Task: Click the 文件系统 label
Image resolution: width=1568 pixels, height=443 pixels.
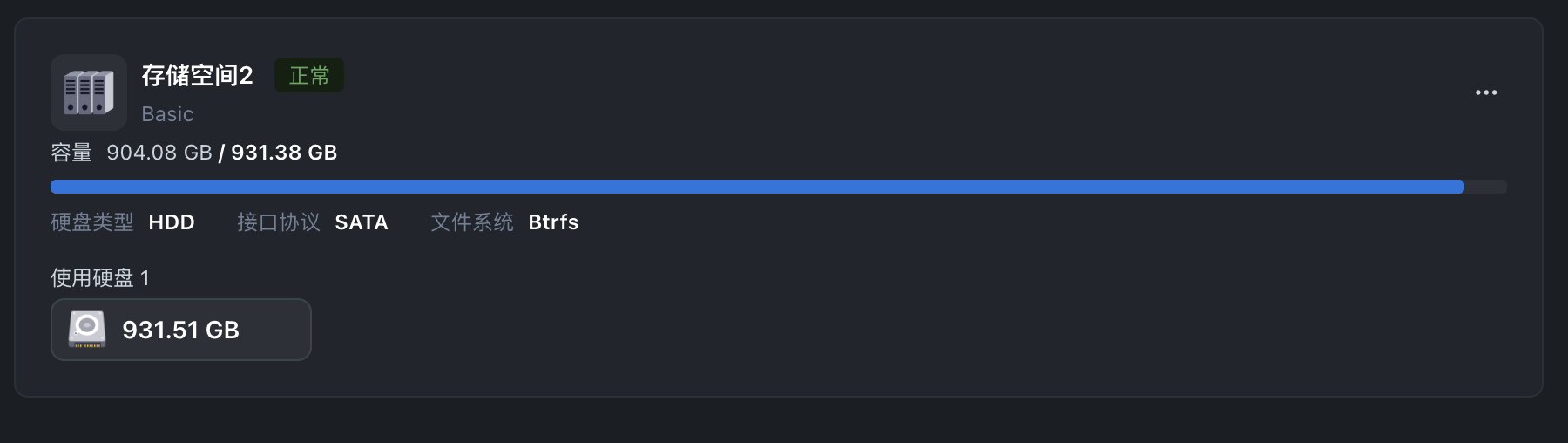Action: pos(472,222)
